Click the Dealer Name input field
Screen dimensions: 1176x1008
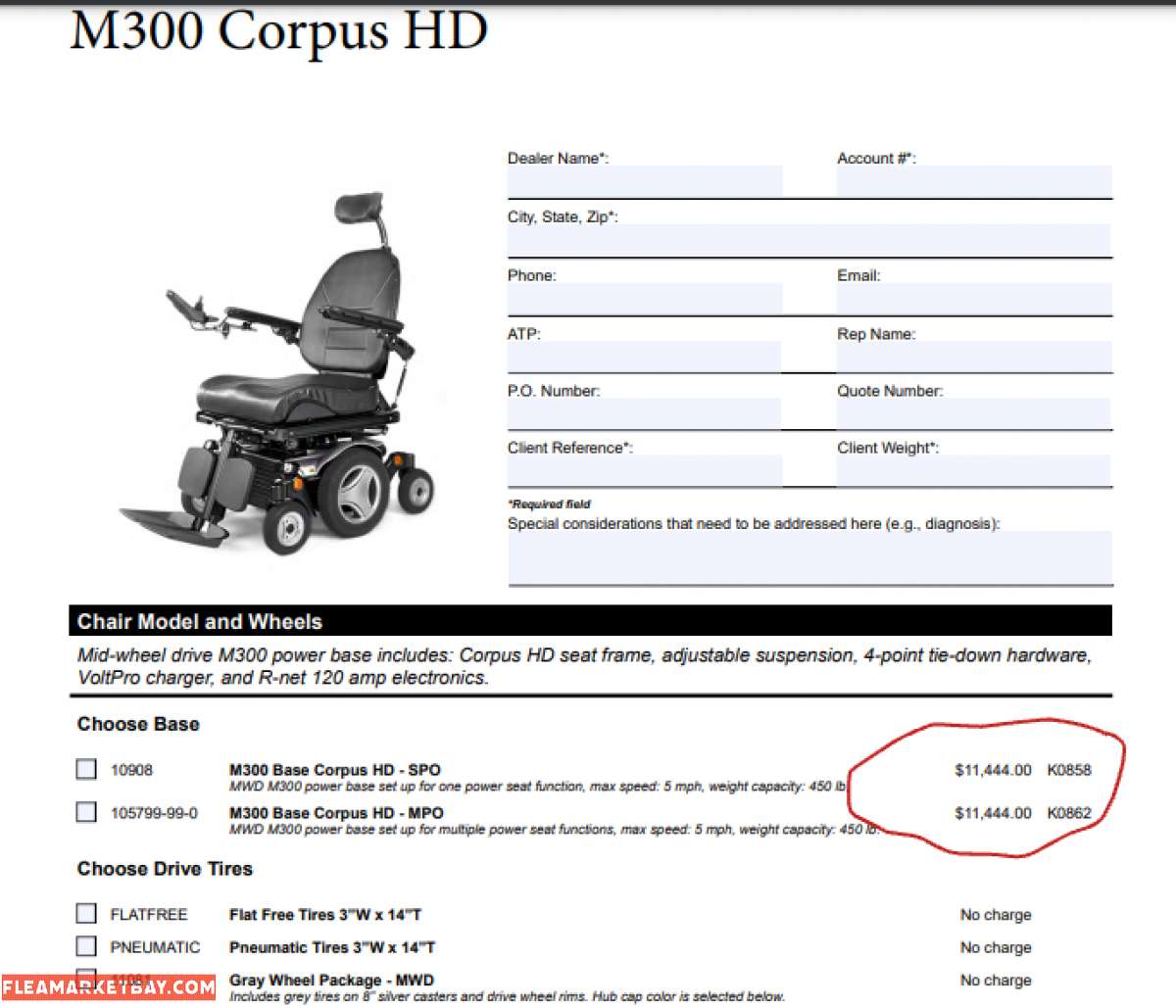[x=642, y=181]
